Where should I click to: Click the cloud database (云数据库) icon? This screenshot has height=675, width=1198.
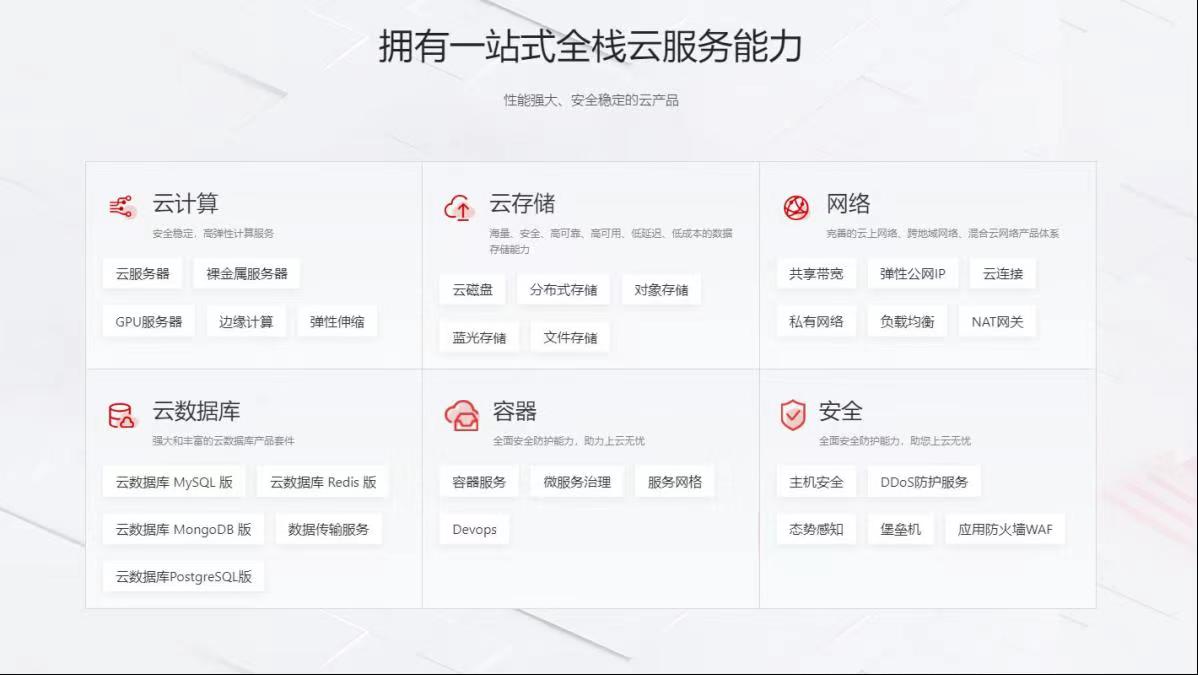(121, 415)
